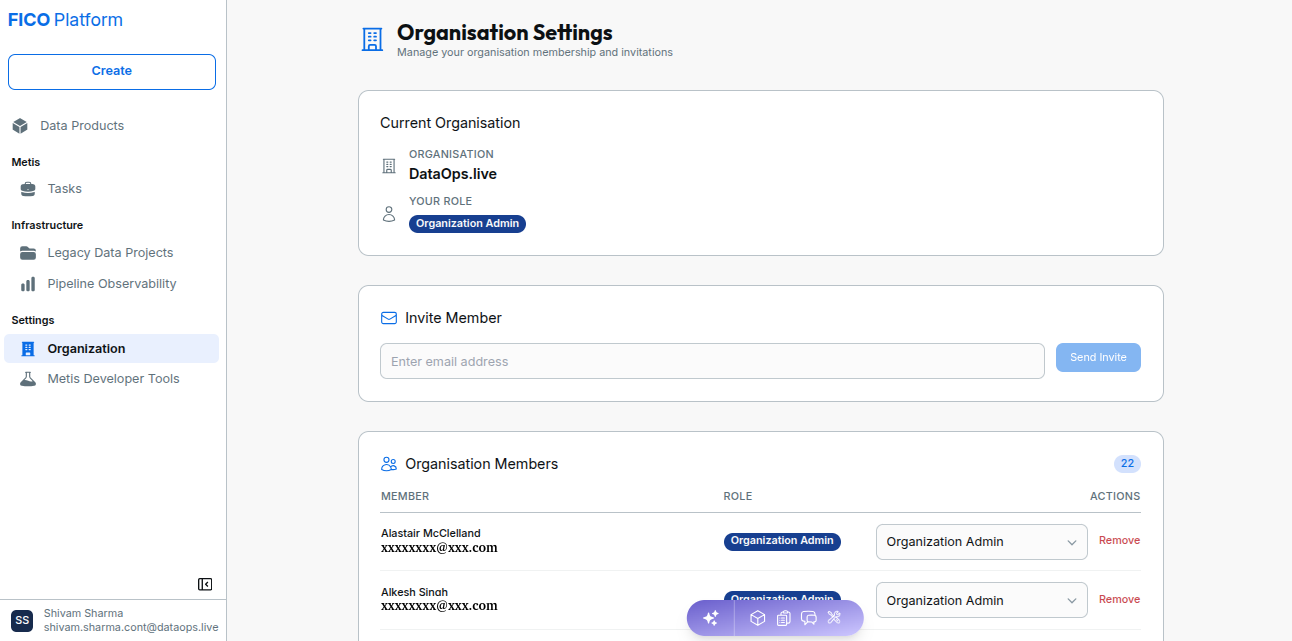
Task: Click the Invite Member section title
Action: click(453, 318)
